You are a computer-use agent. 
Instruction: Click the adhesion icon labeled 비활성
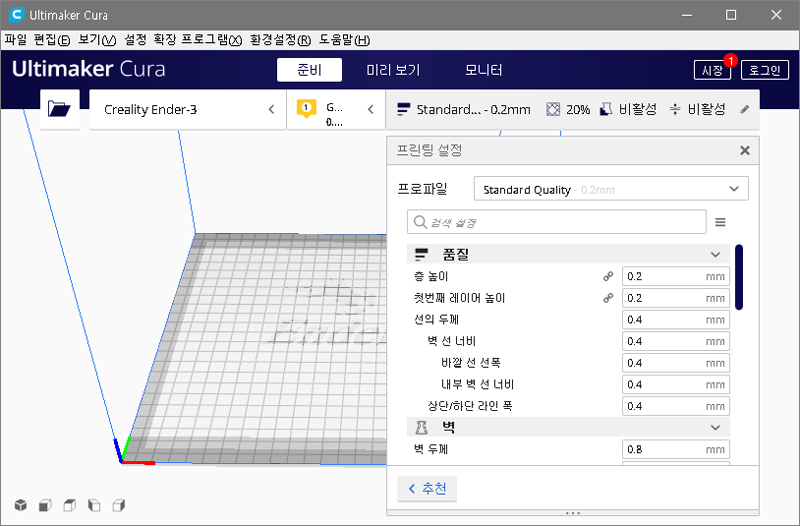pyautogui.click(x=675, y=109)
